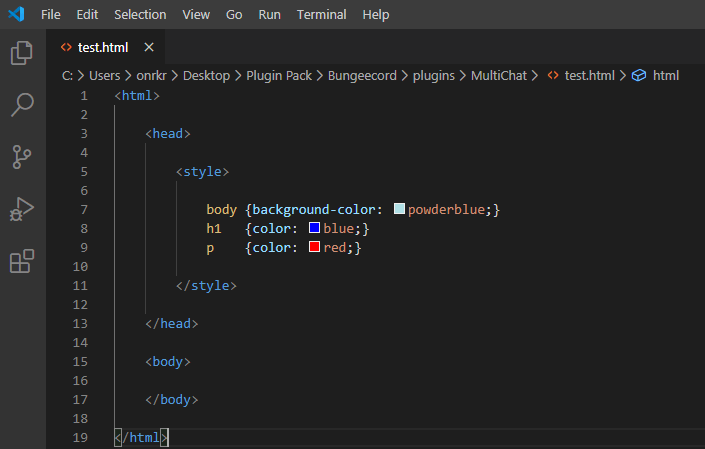This screenshot has width=705, height=449.
Task: Open the Explorer view in activity bar
Action: pyautogui.click(x=22, y=53)
